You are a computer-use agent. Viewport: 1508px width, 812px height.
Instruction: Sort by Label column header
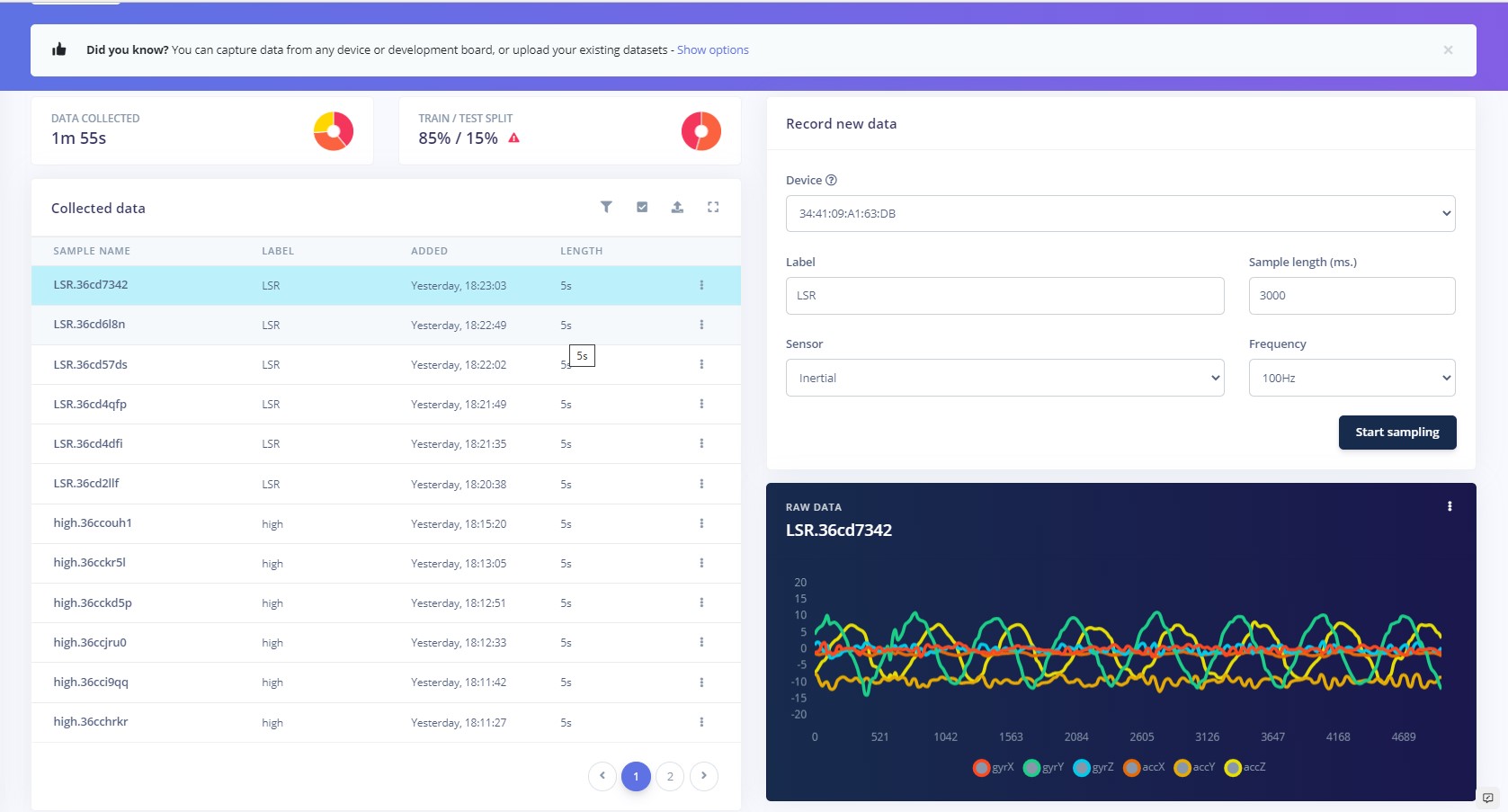coord(278,251)
